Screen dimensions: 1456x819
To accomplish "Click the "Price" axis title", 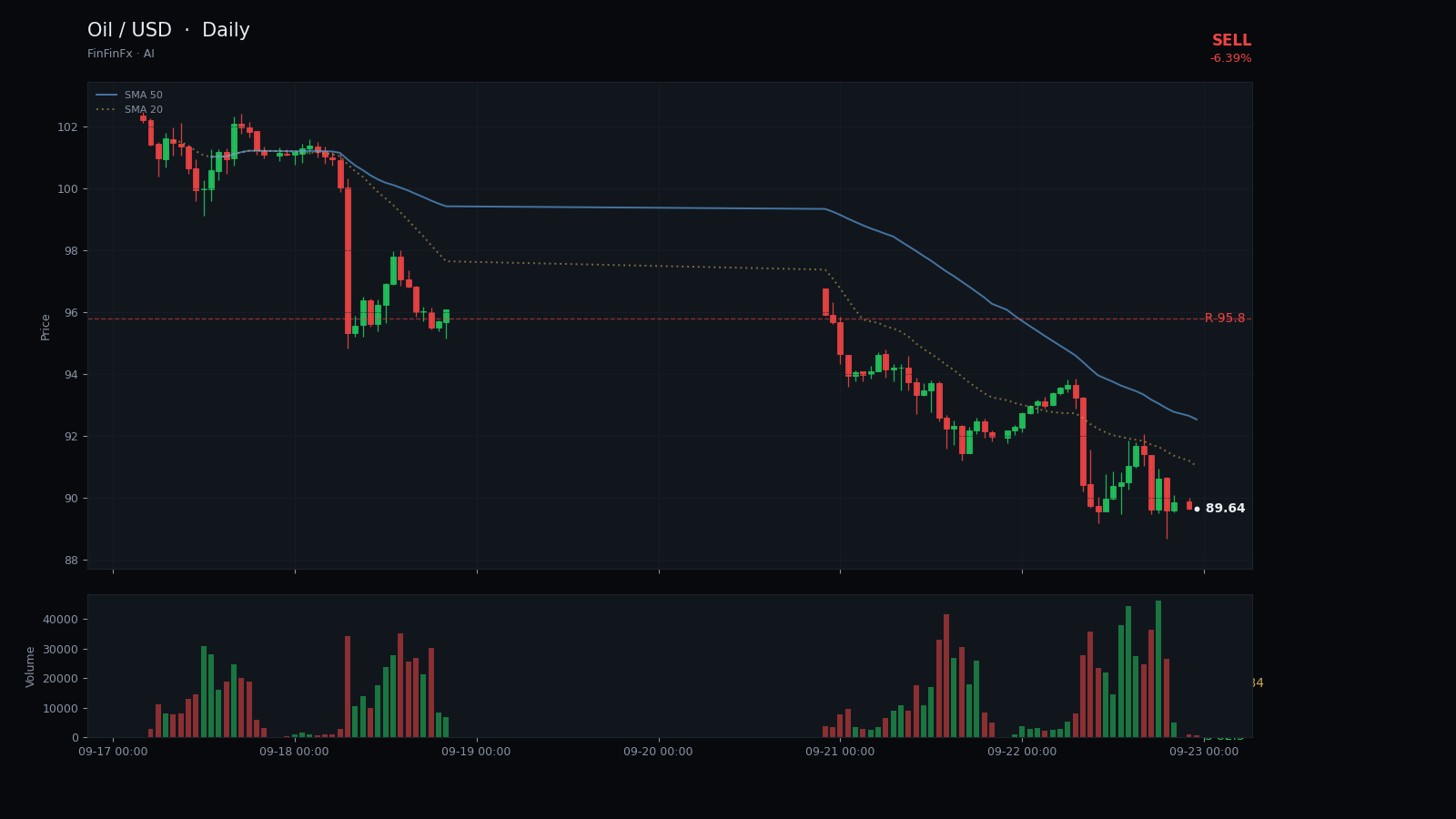I will coord(45,327).
